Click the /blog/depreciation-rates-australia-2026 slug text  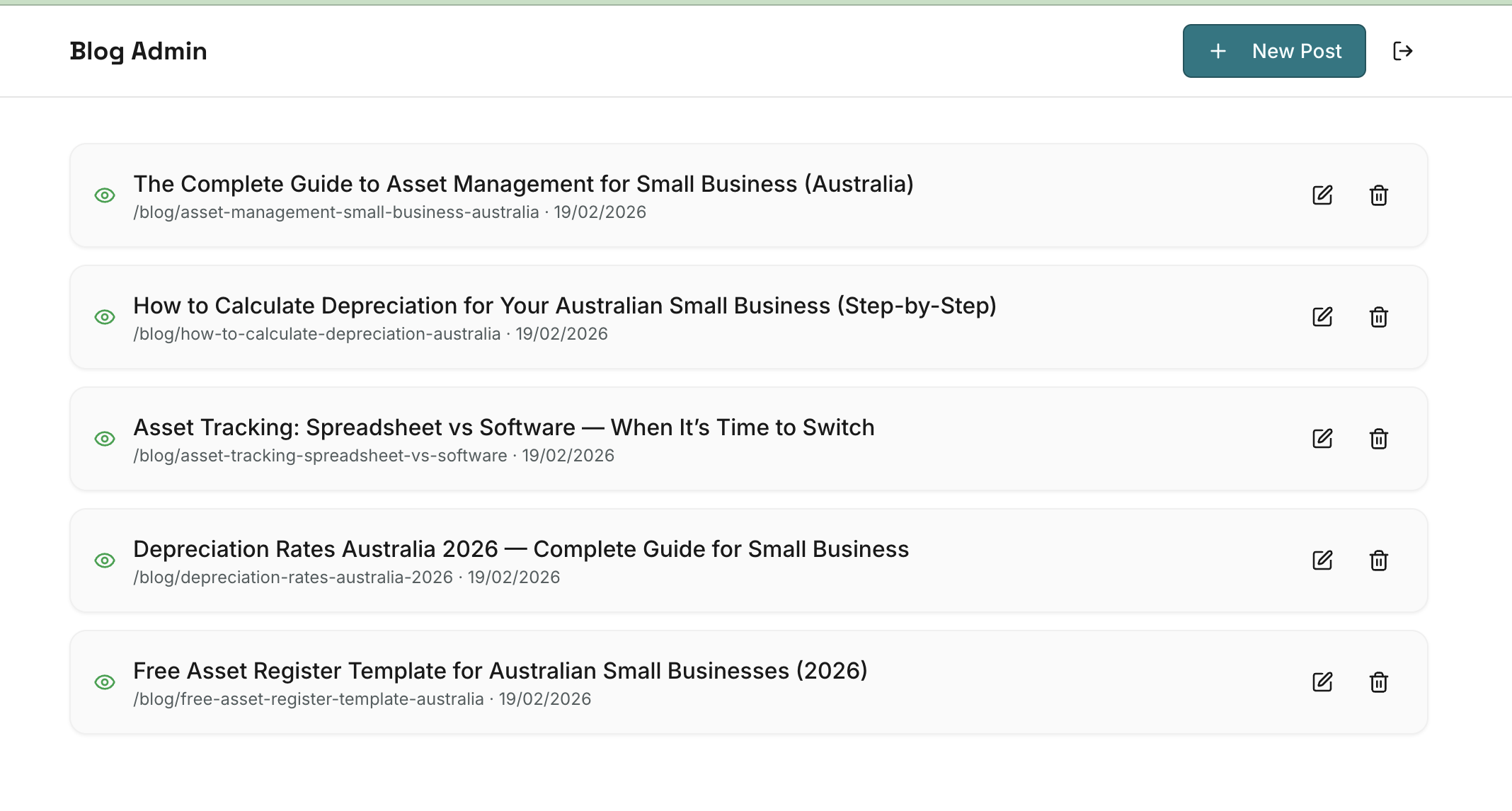tap(293, 577)
